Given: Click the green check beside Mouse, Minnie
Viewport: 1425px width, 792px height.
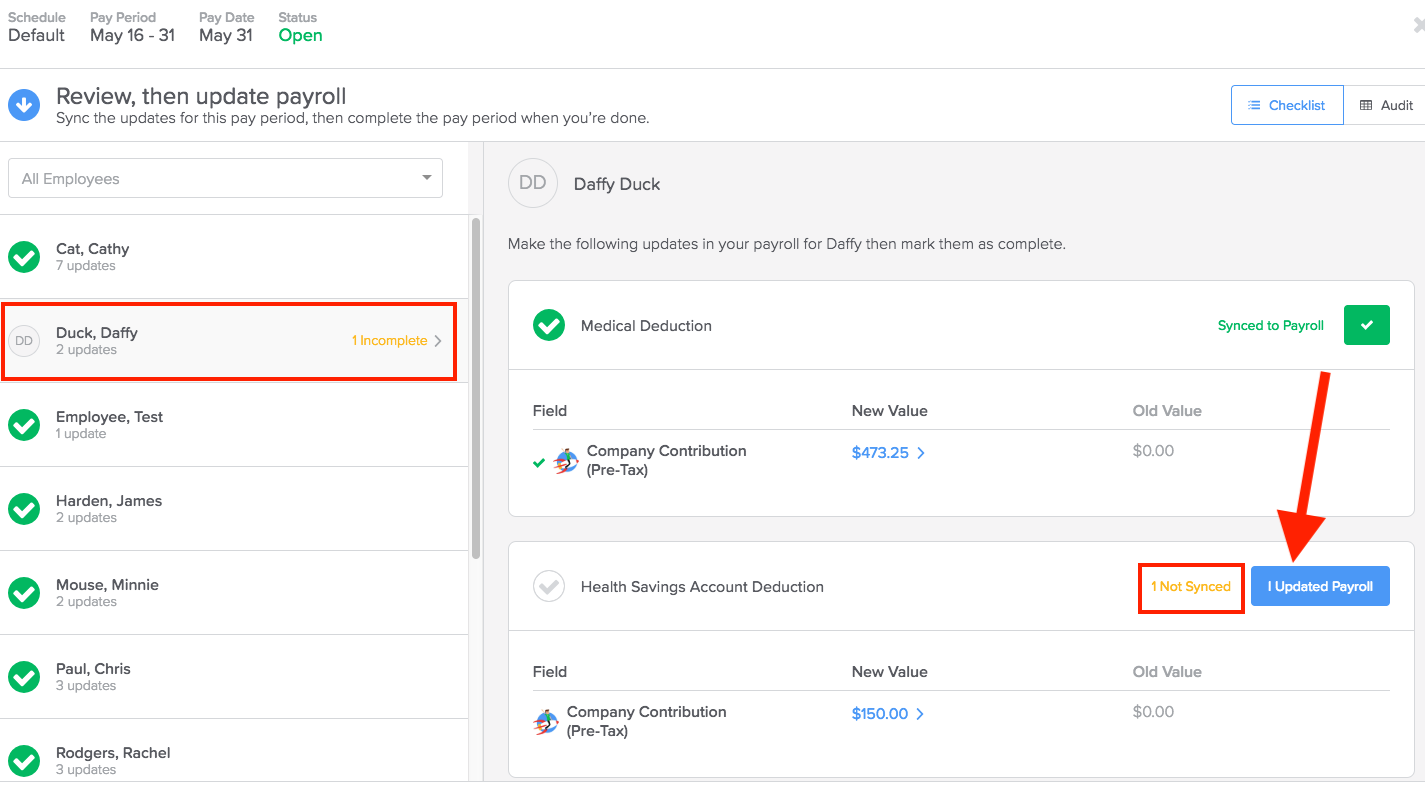Looking at the screenshot, I should 24,593.
